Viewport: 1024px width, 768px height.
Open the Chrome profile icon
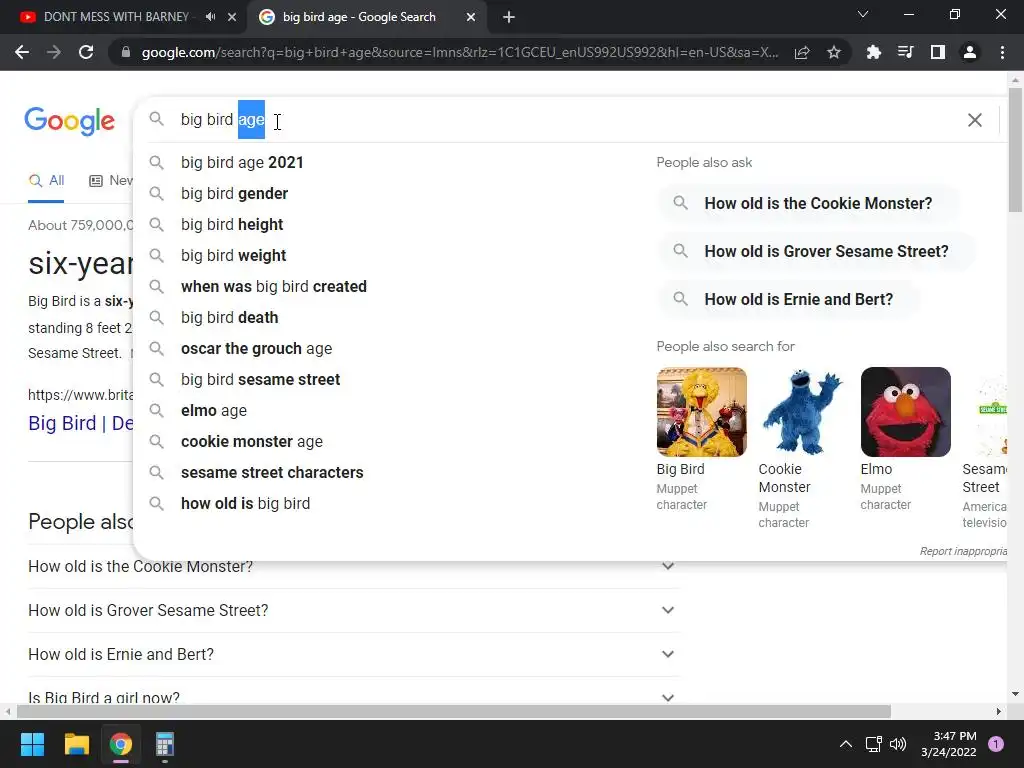pos(970,52)
